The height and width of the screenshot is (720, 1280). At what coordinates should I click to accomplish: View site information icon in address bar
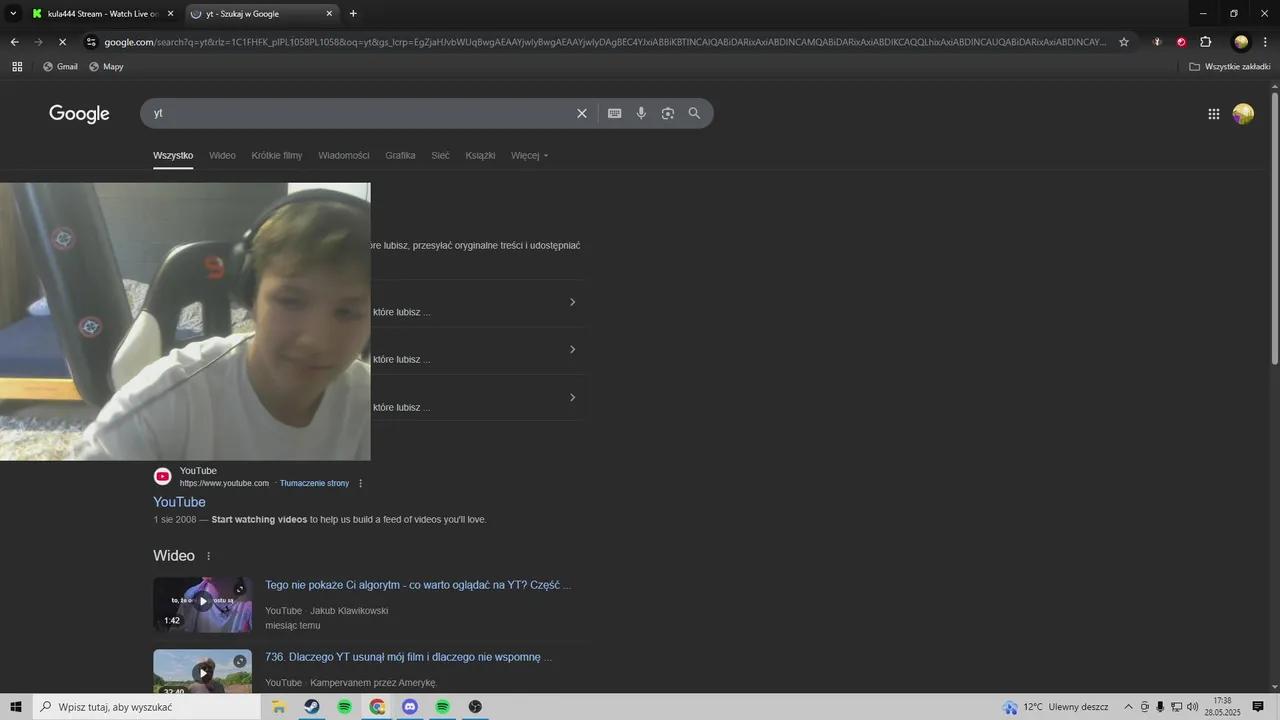(91, 42)
